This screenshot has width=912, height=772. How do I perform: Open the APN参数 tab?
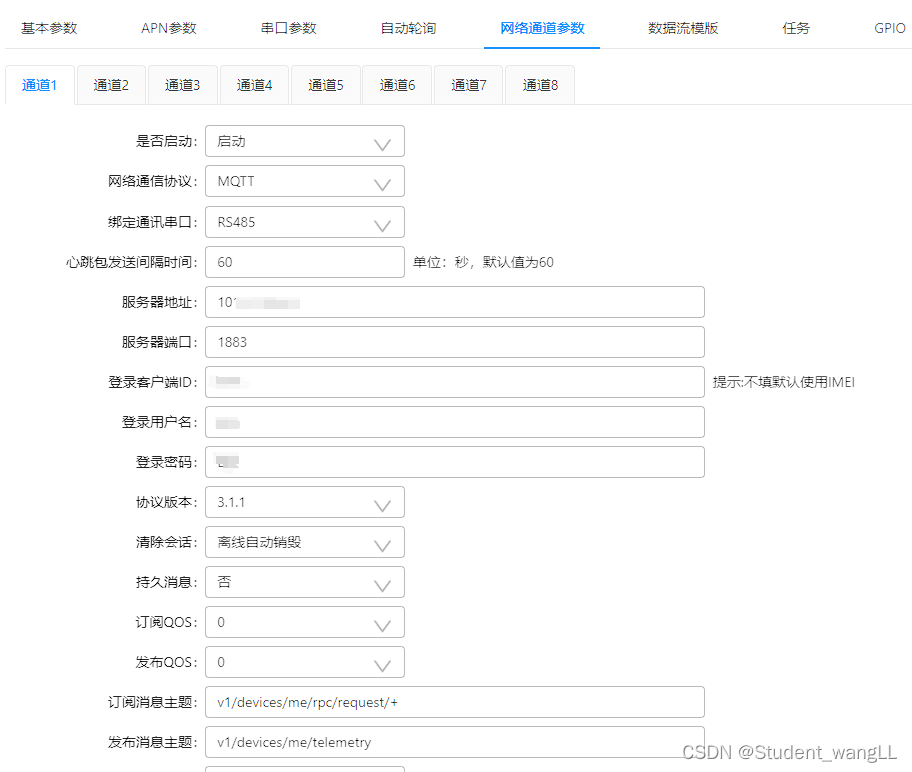pyautogui.click(x=168, y=28)
